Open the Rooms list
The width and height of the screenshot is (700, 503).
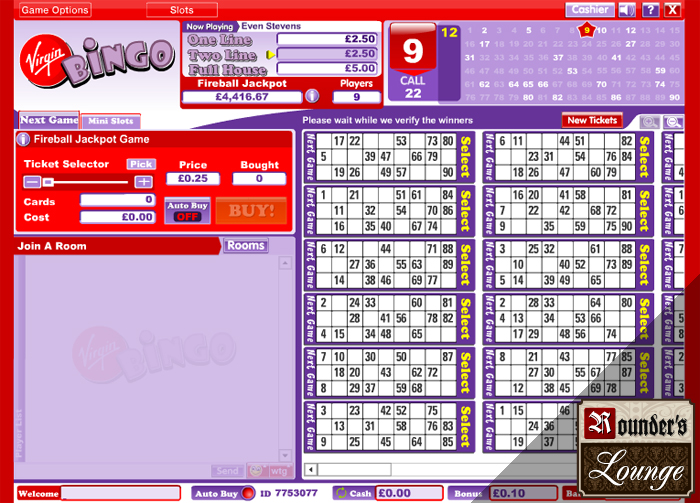click(246, 245)
